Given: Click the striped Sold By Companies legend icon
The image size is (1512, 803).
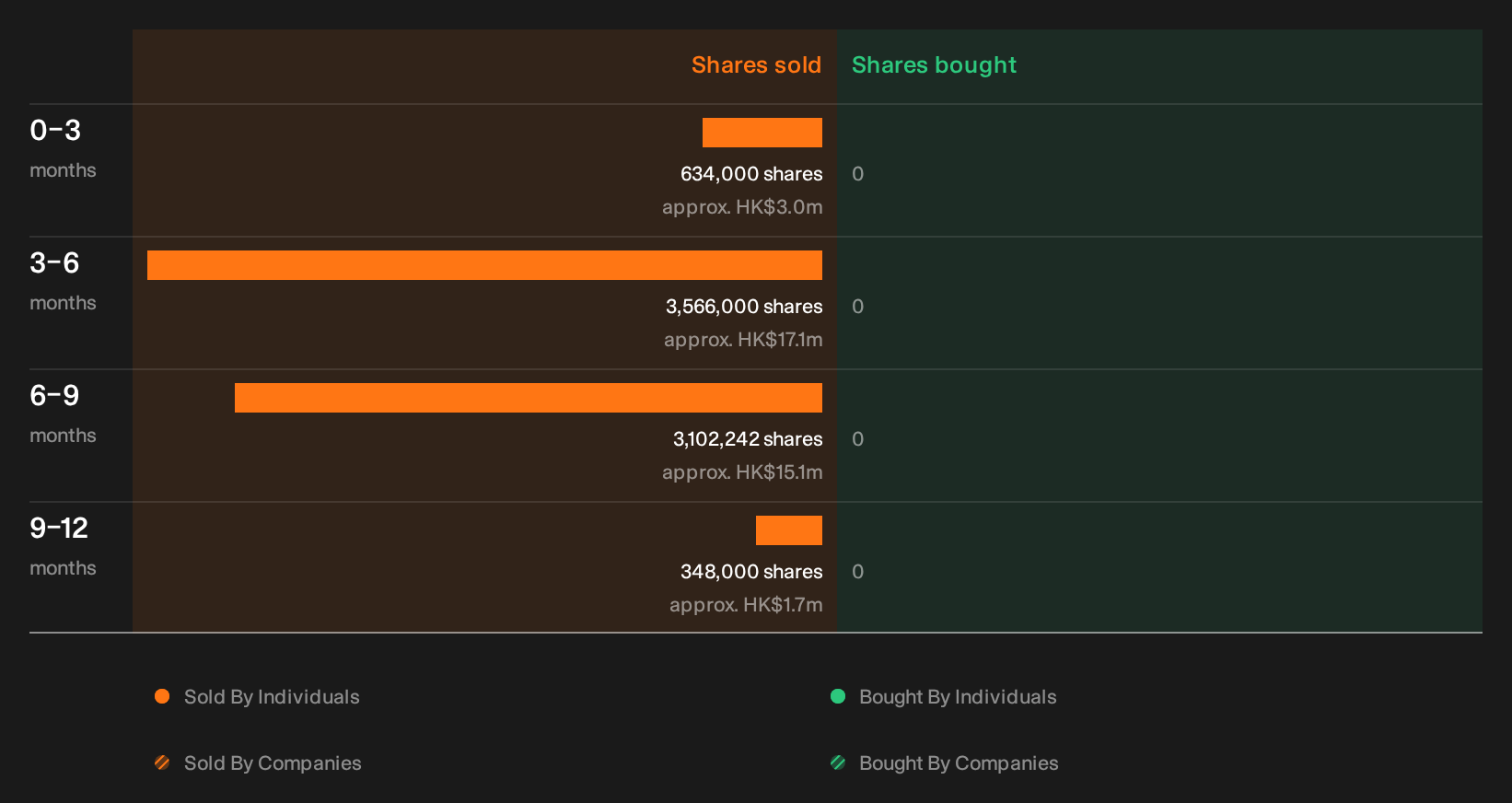Looking at the screenshot, I should coord(162,762).
